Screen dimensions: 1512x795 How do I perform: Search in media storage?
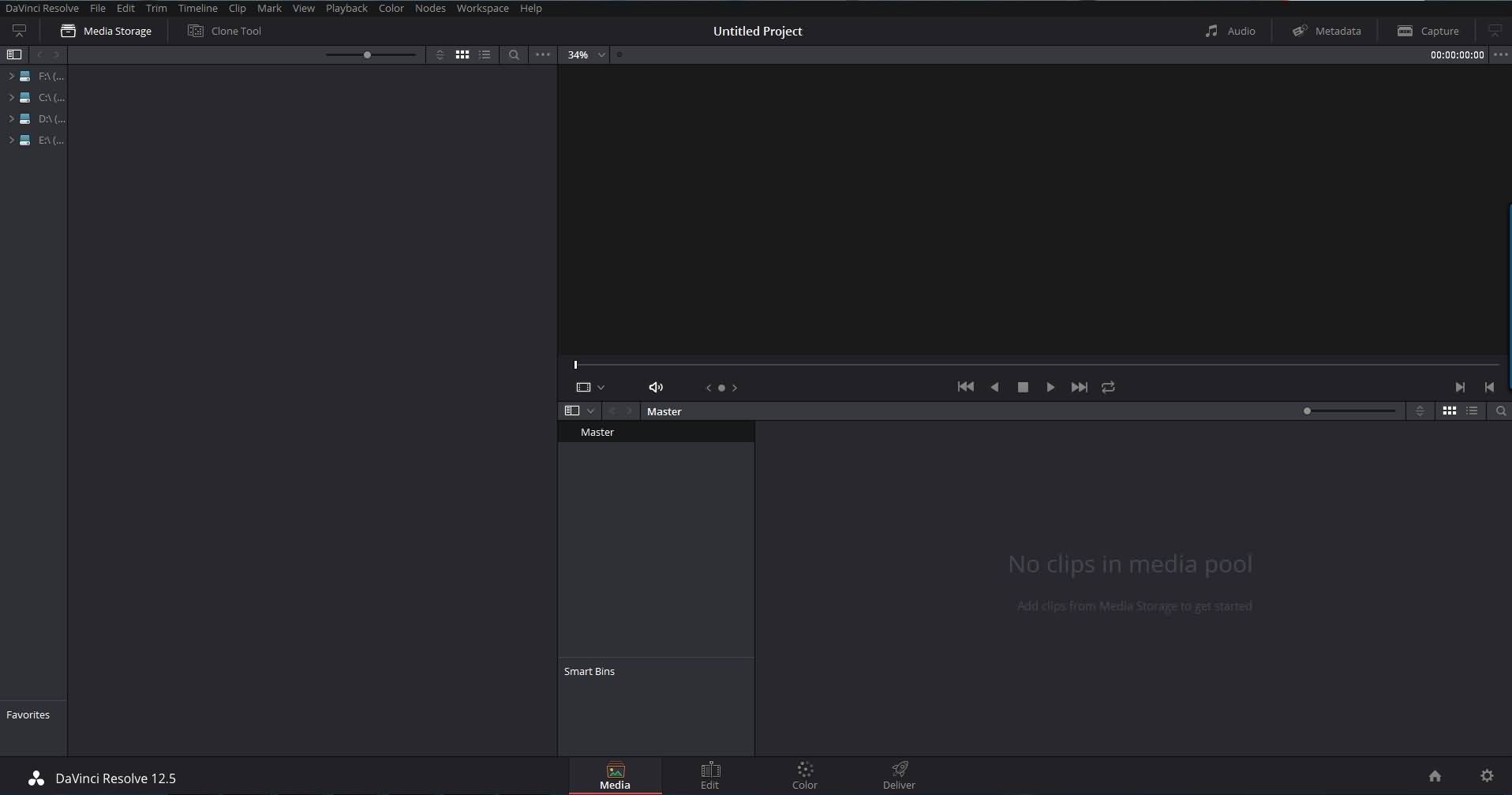point(514,54)
